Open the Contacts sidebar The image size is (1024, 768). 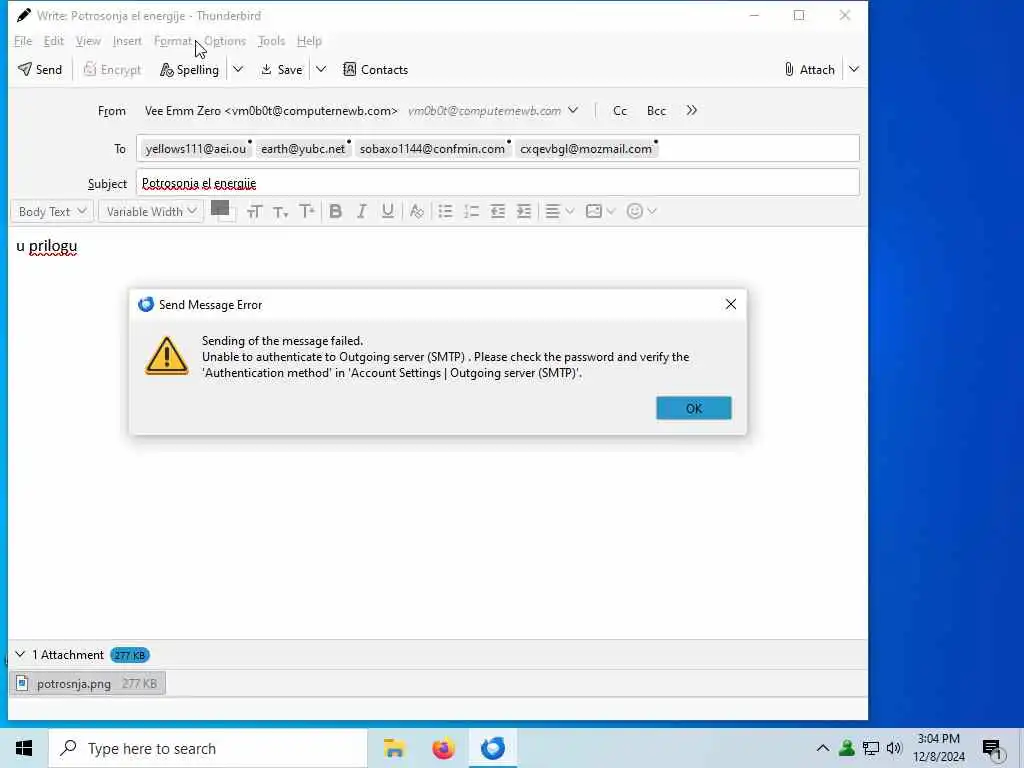[x=376, y=69]
